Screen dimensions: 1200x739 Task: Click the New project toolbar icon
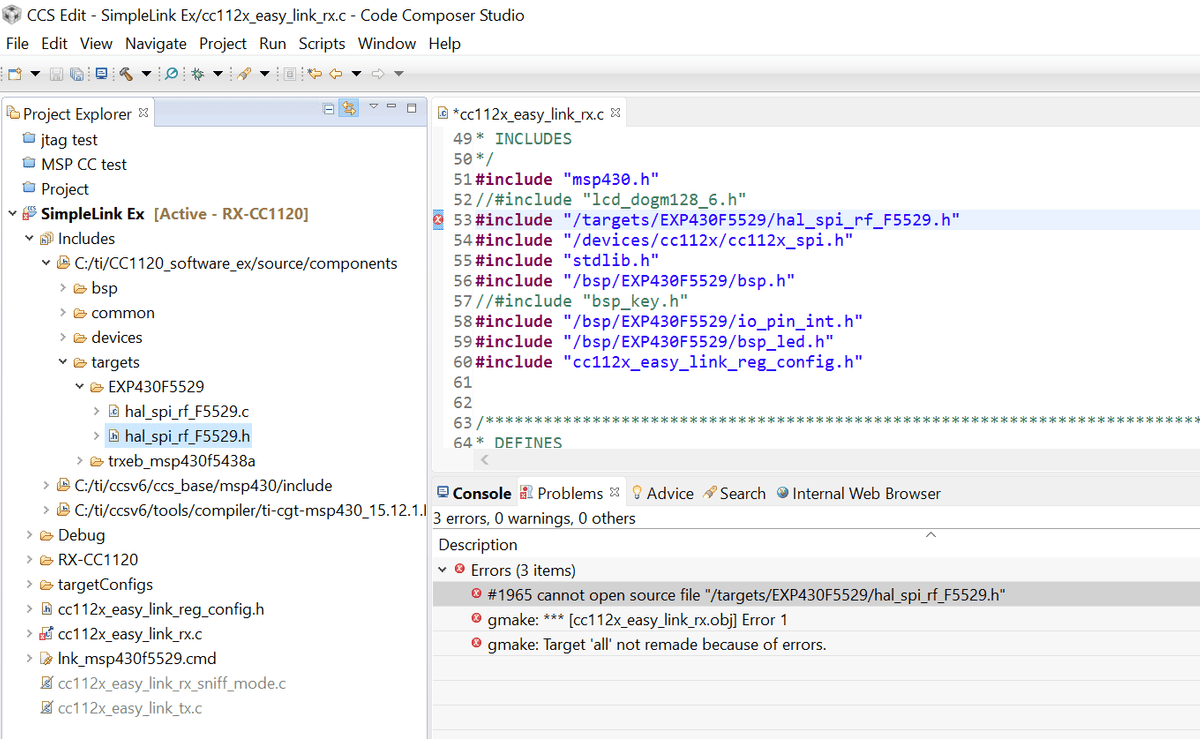[15, 74]
